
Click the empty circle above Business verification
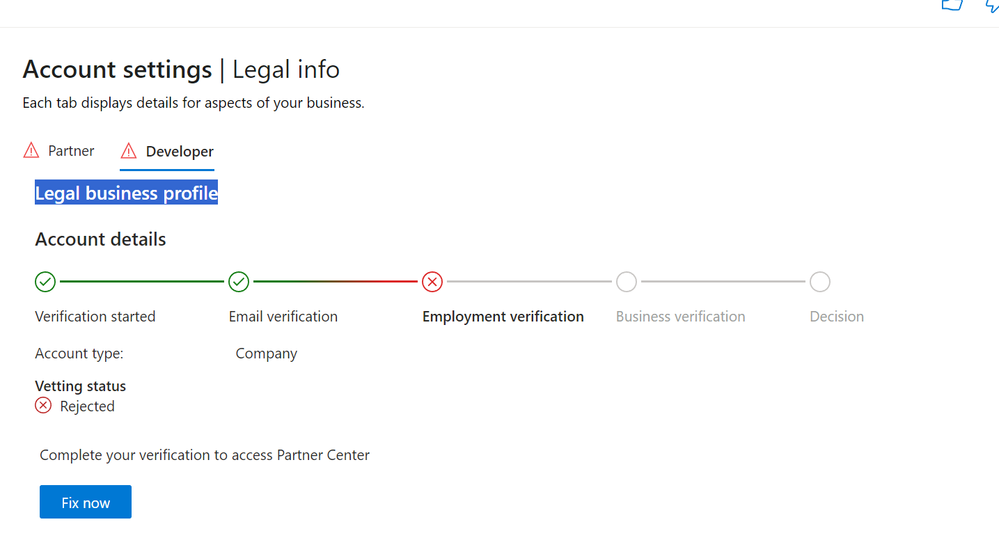tap(626, 282)
